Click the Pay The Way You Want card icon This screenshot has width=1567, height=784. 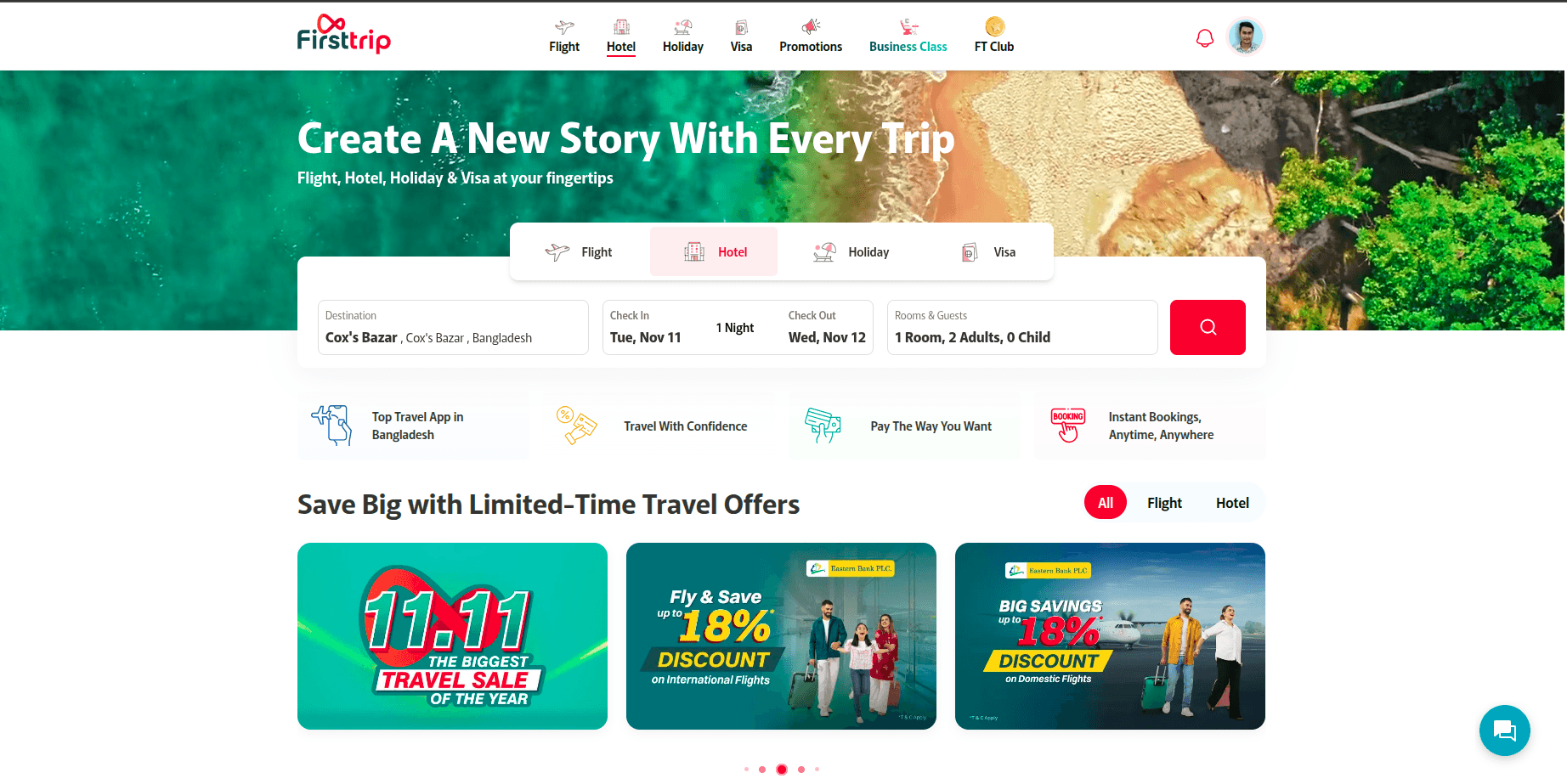[x=823, y=426]
